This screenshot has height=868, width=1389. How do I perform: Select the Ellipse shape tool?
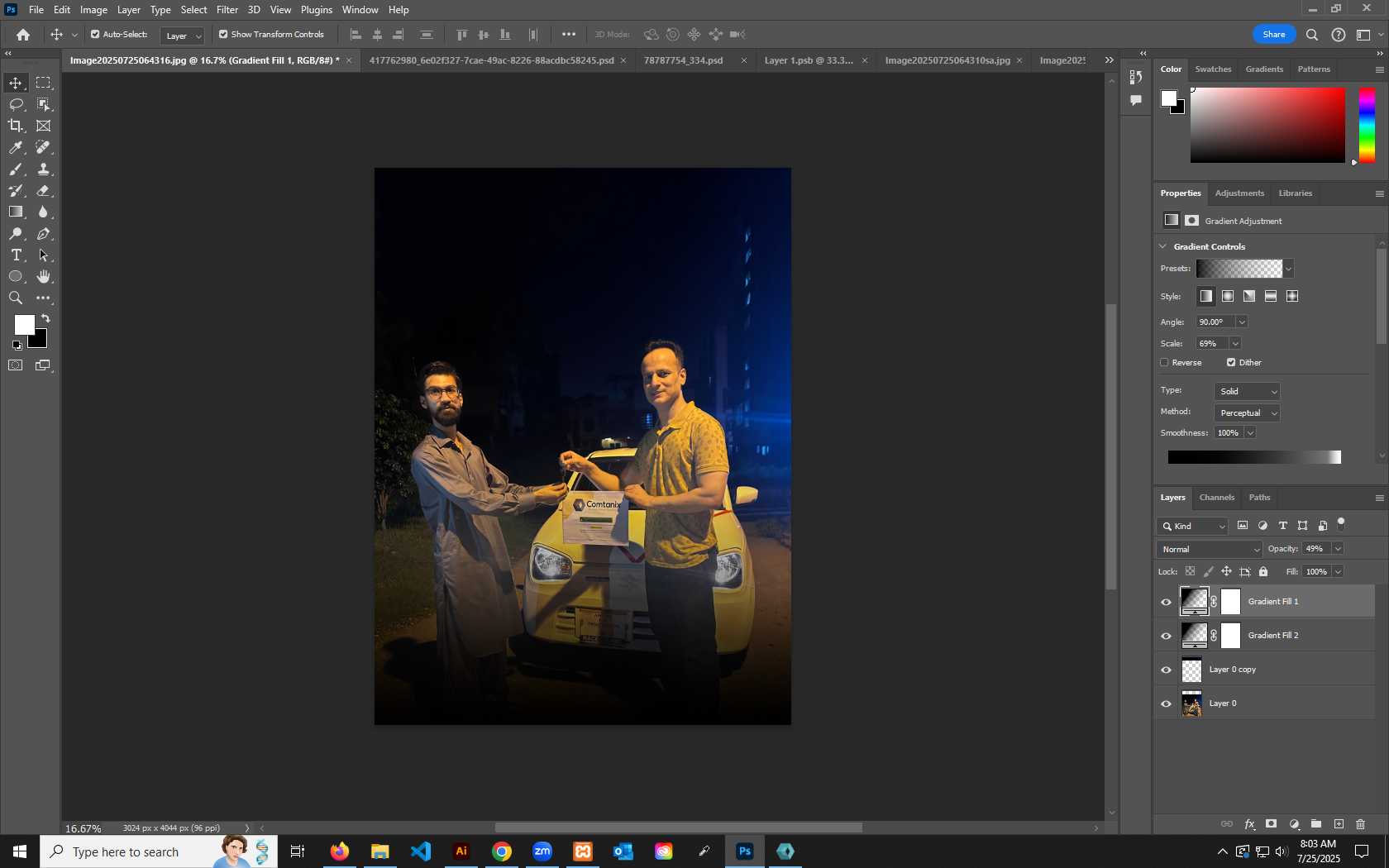coord(16,277)
